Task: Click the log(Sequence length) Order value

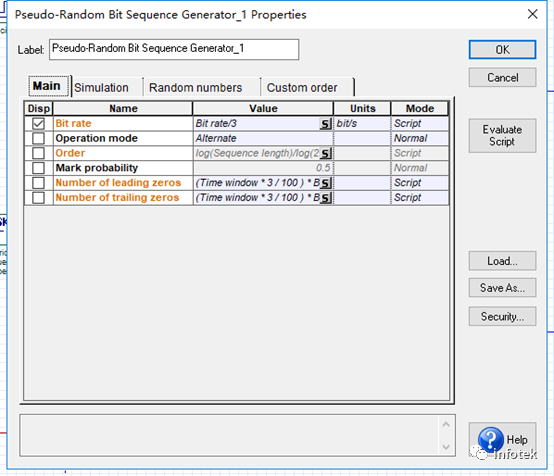Action: (257, 153)
